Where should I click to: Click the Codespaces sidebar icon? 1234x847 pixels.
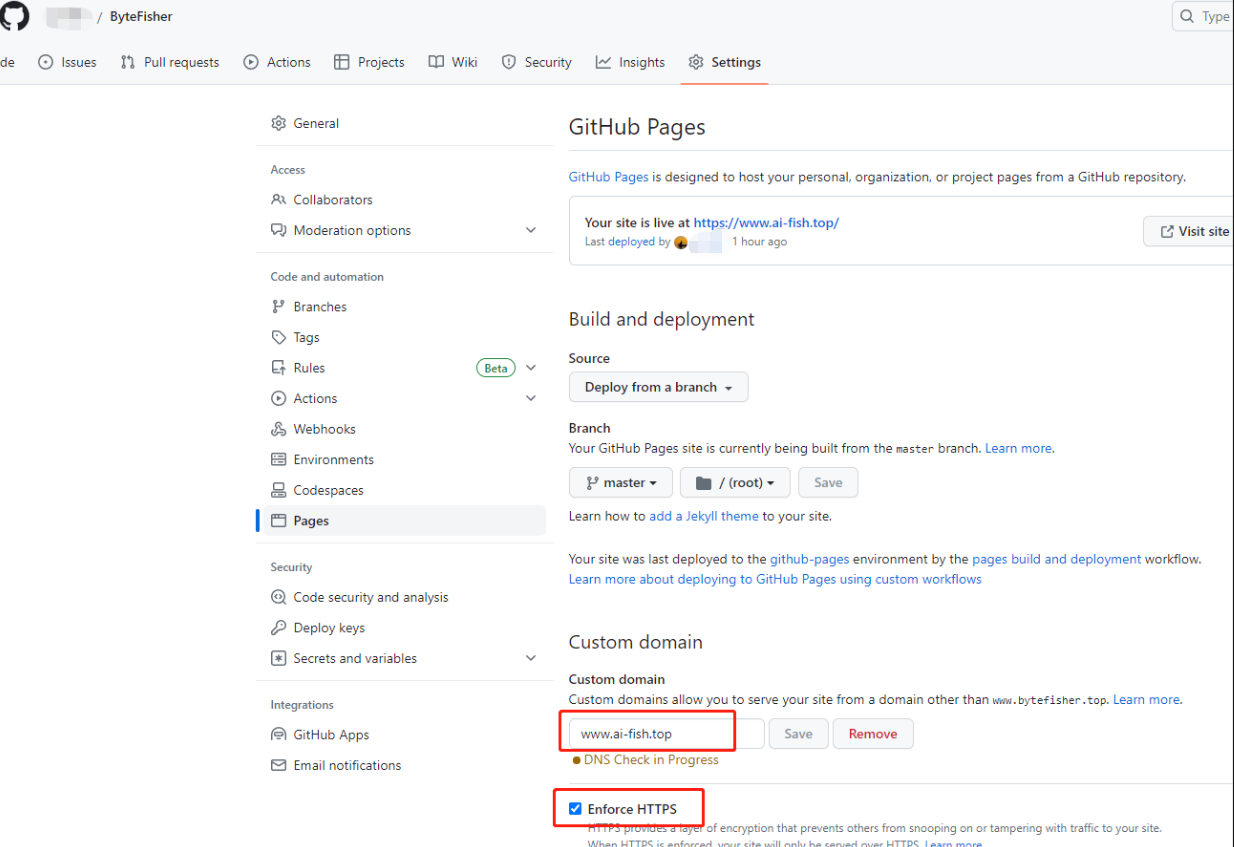click(279, 490)
